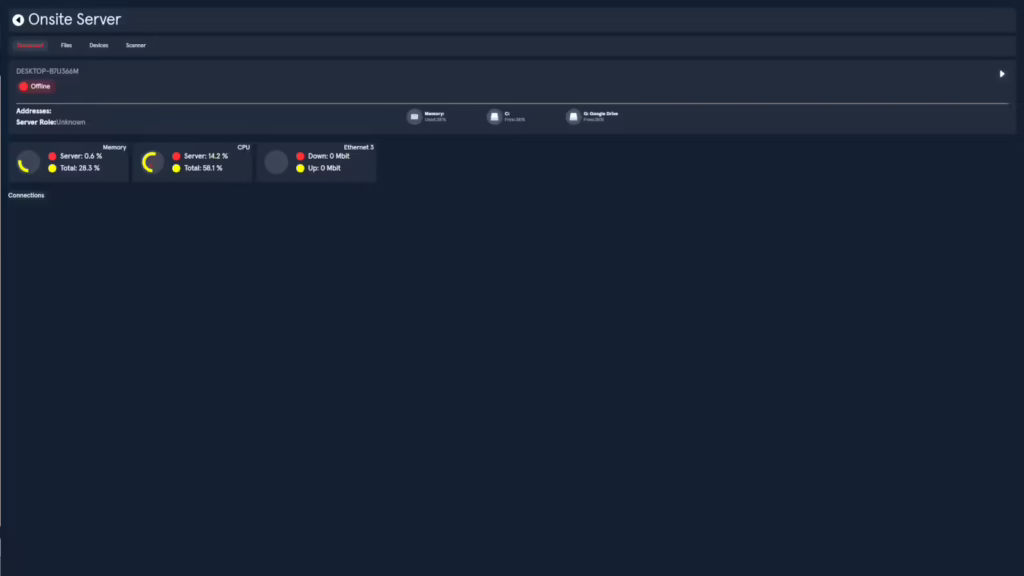Switch to the Files tab
The height and width of the screenshot is (576, 1024).
pyautogui.click(x=66, y=45)
